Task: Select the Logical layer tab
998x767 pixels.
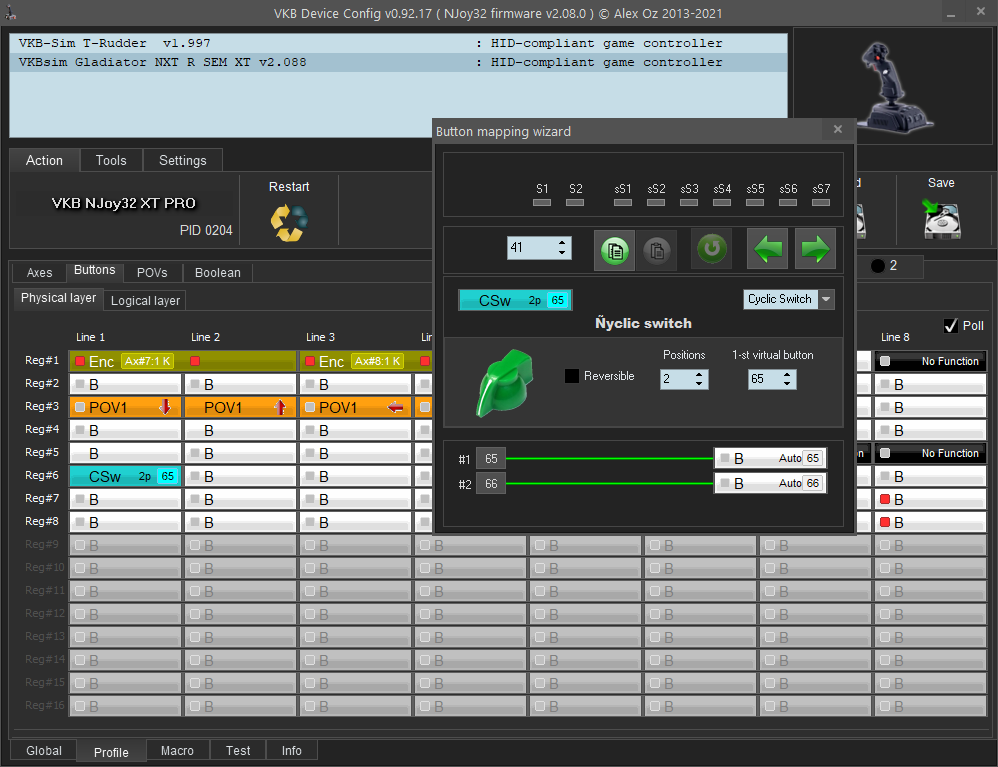Action: (145, 300)
